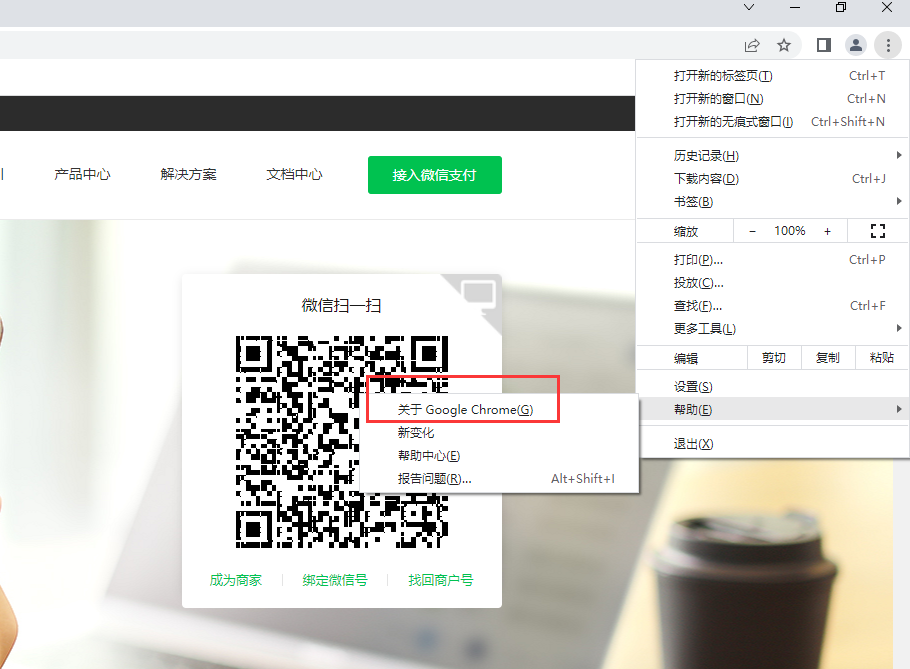Bookmark this page with star icon
Screen dimensions: 910x669
[x=784, y=45]
